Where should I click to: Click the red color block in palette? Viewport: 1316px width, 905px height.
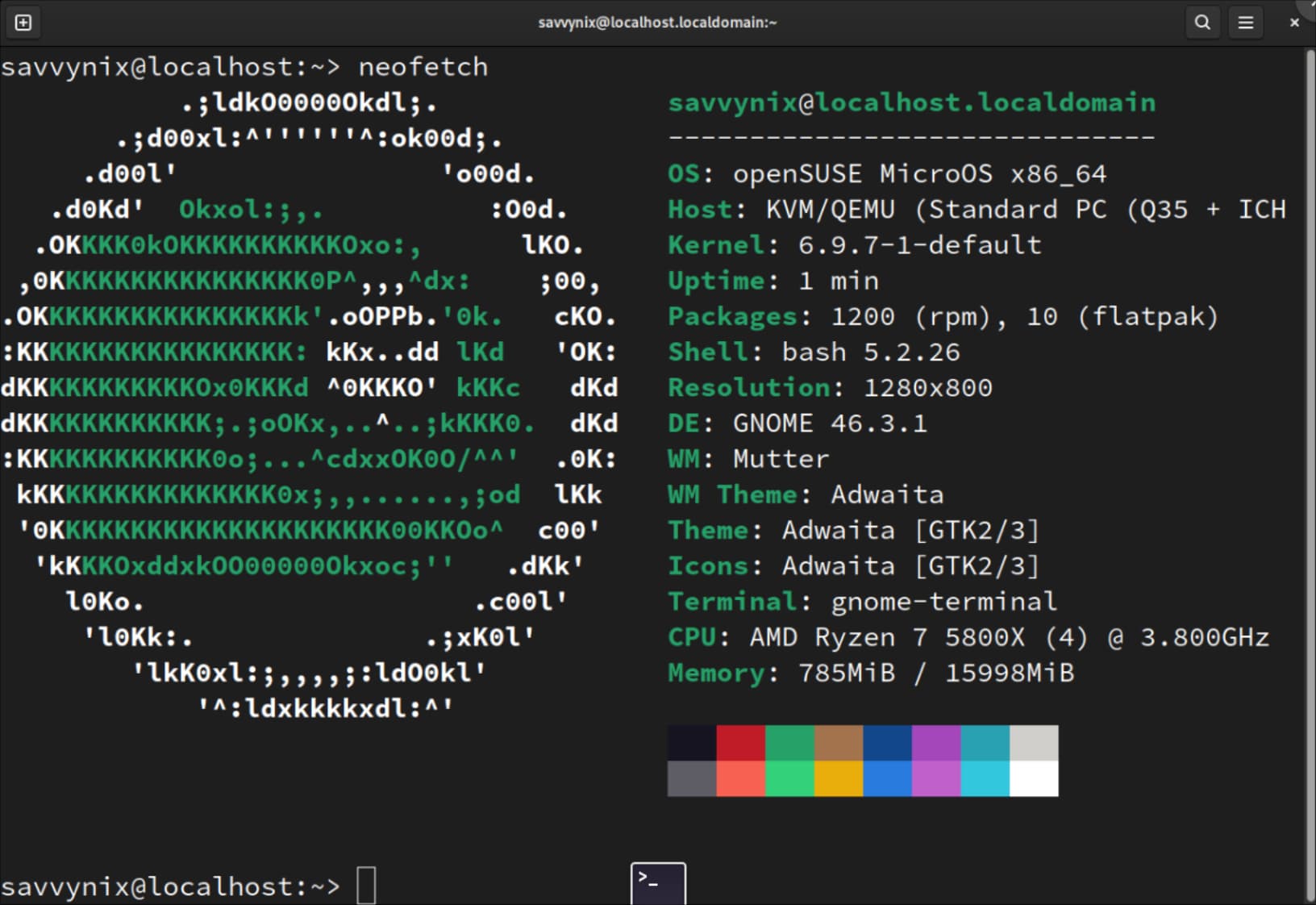[x=740, y=743]
